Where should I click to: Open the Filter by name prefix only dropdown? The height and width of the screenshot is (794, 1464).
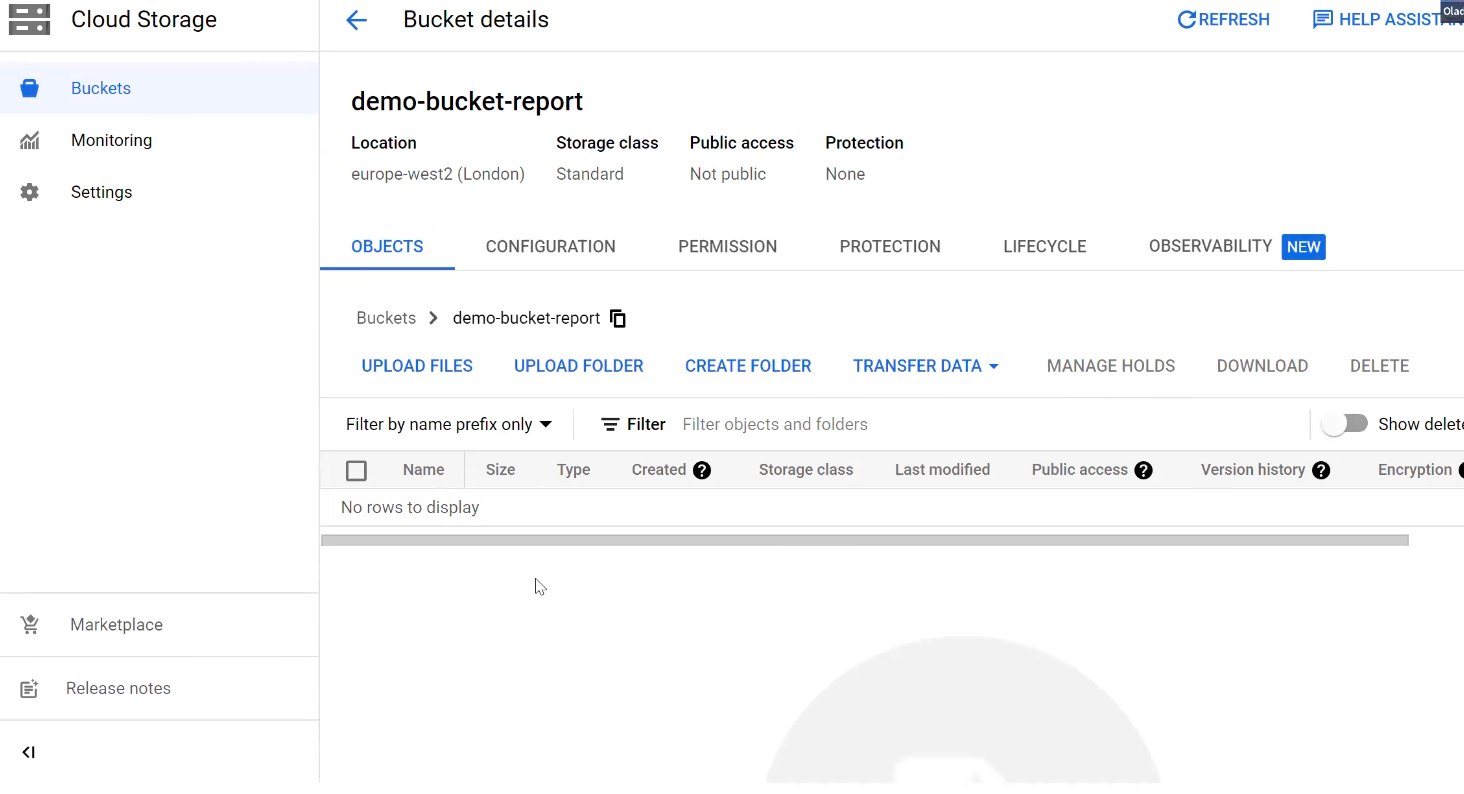coord(449,424)
